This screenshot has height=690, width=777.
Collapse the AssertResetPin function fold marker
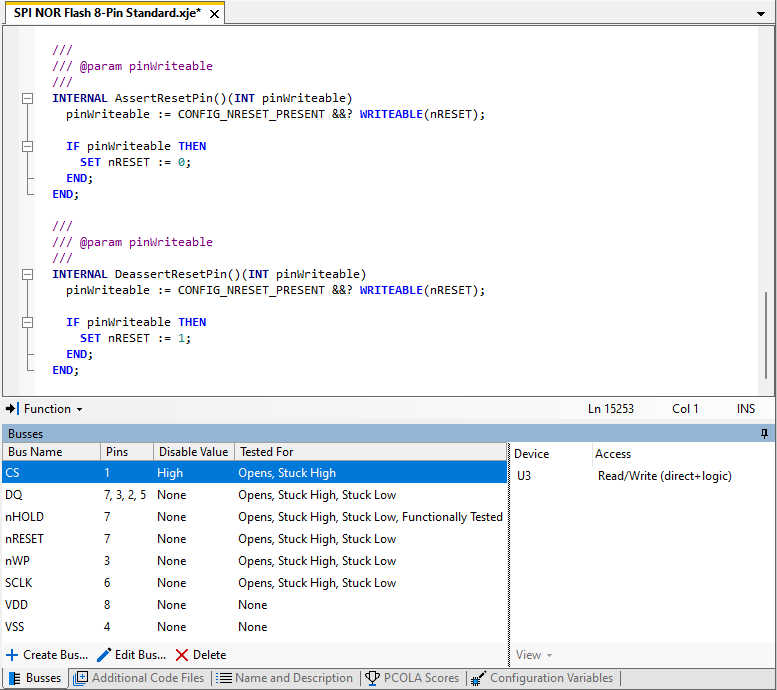click(28, 98)
